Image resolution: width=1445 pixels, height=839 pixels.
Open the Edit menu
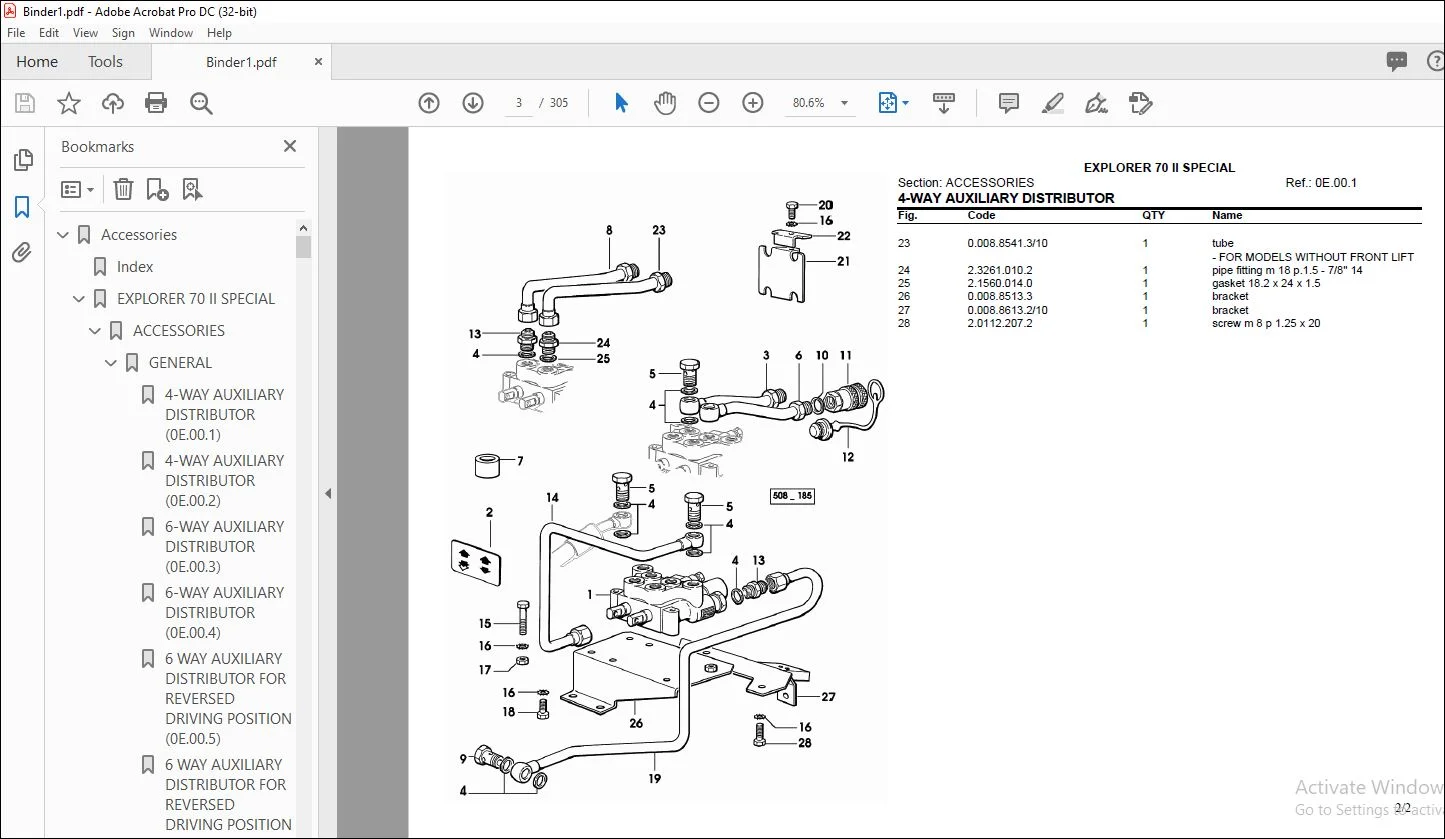[x=49, y=33]
